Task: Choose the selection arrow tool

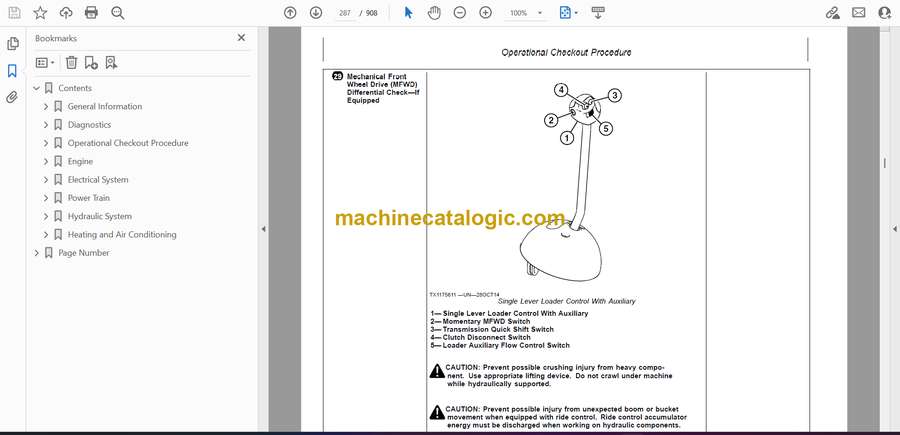Action: tap(408, 13)
